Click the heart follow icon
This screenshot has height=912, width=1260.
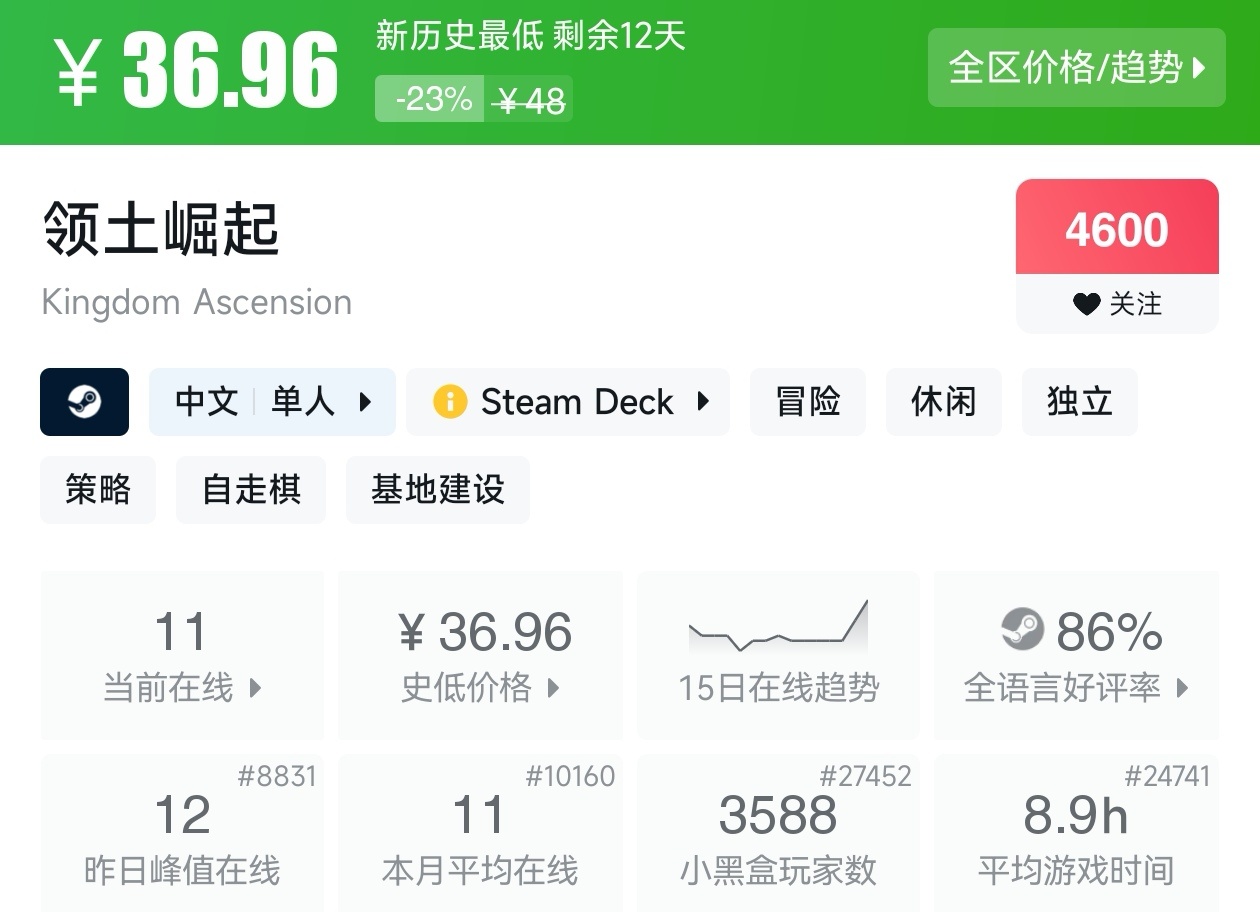1086,304
